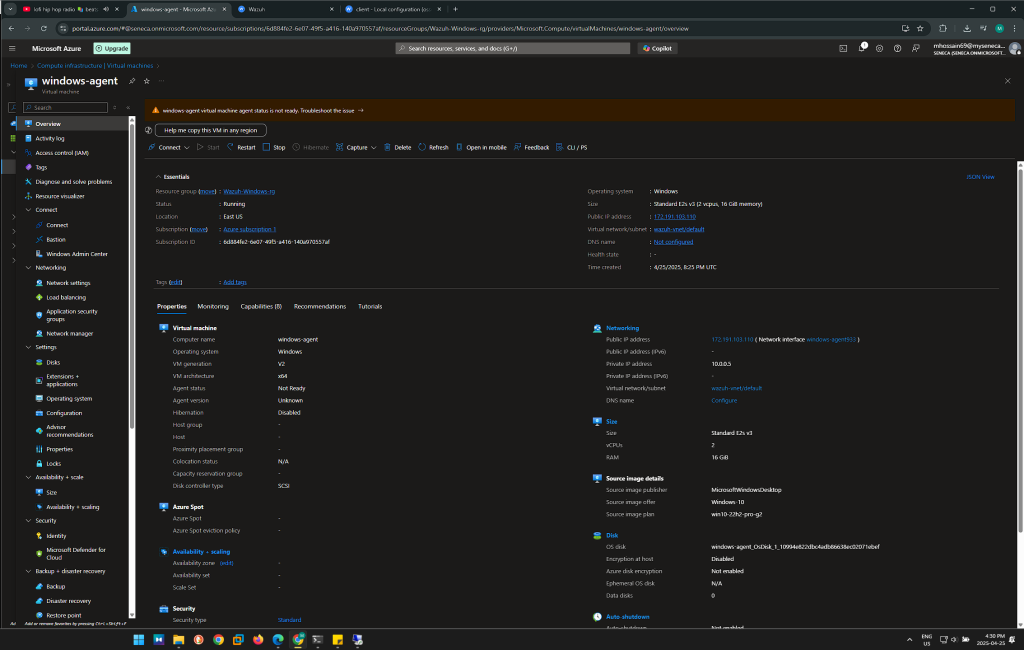Screen dimensions: 1024x650
Task: Add windows-agent to favorites with the star
Action: (x=147, y=81)
